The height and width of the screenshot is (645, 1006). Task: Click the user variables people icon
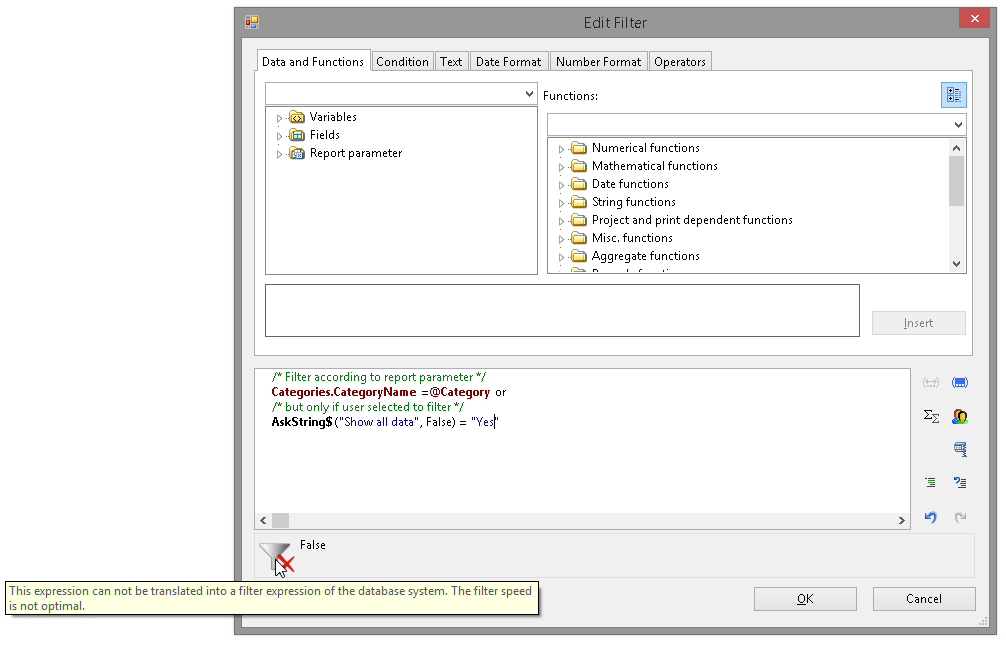click(x=960, y=417)
